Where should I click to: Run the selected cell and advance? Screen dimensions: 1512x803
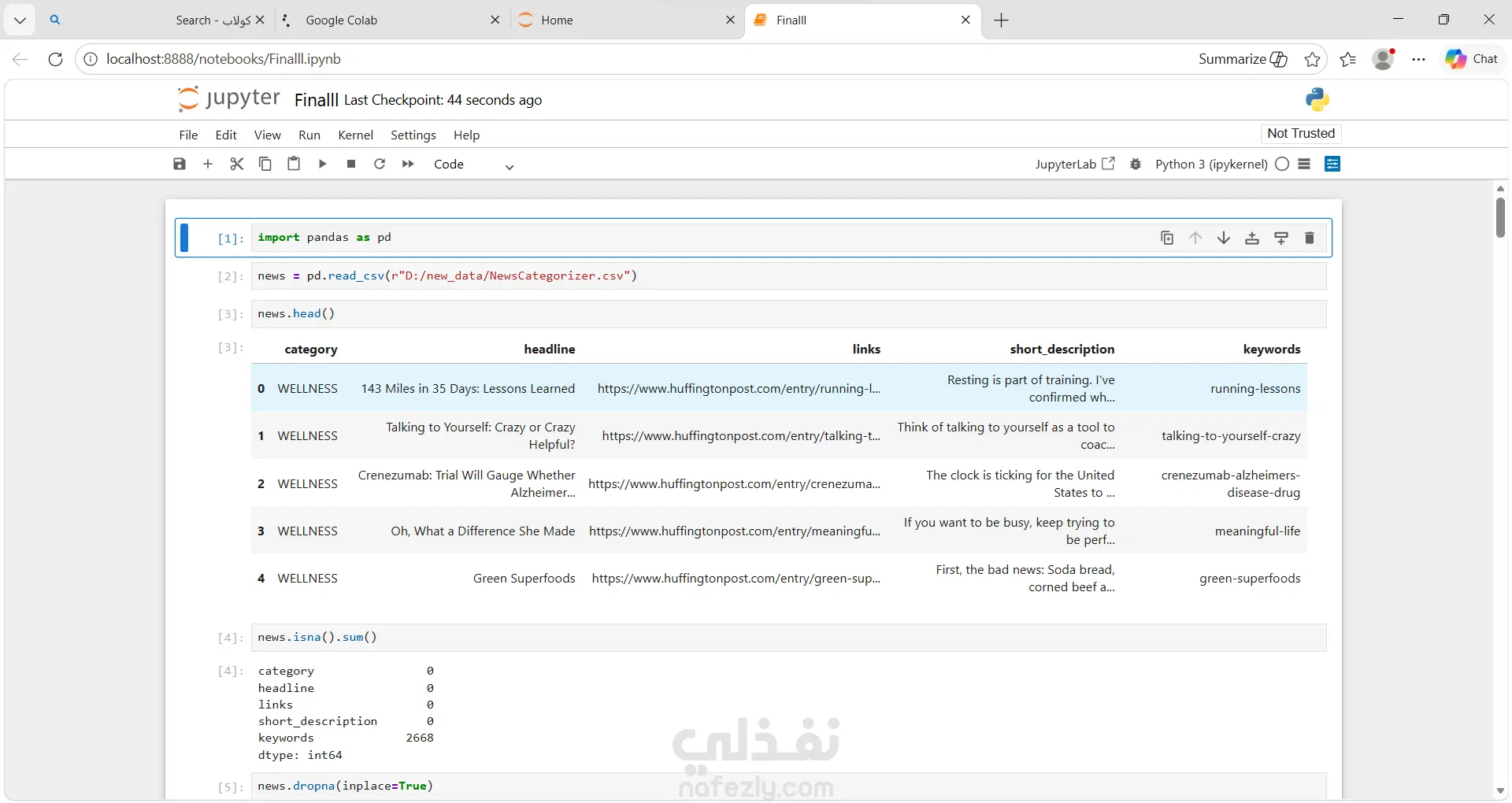[x=322, y=164]
